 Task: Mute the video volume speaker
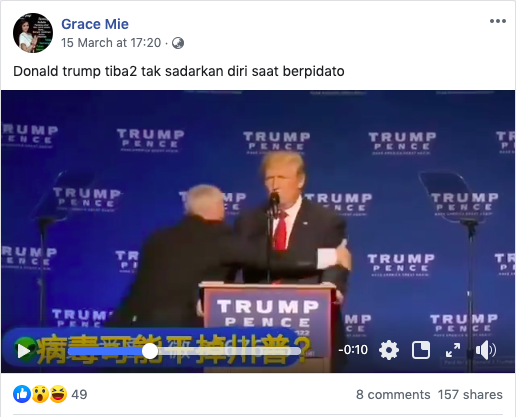tap(486, 350)
